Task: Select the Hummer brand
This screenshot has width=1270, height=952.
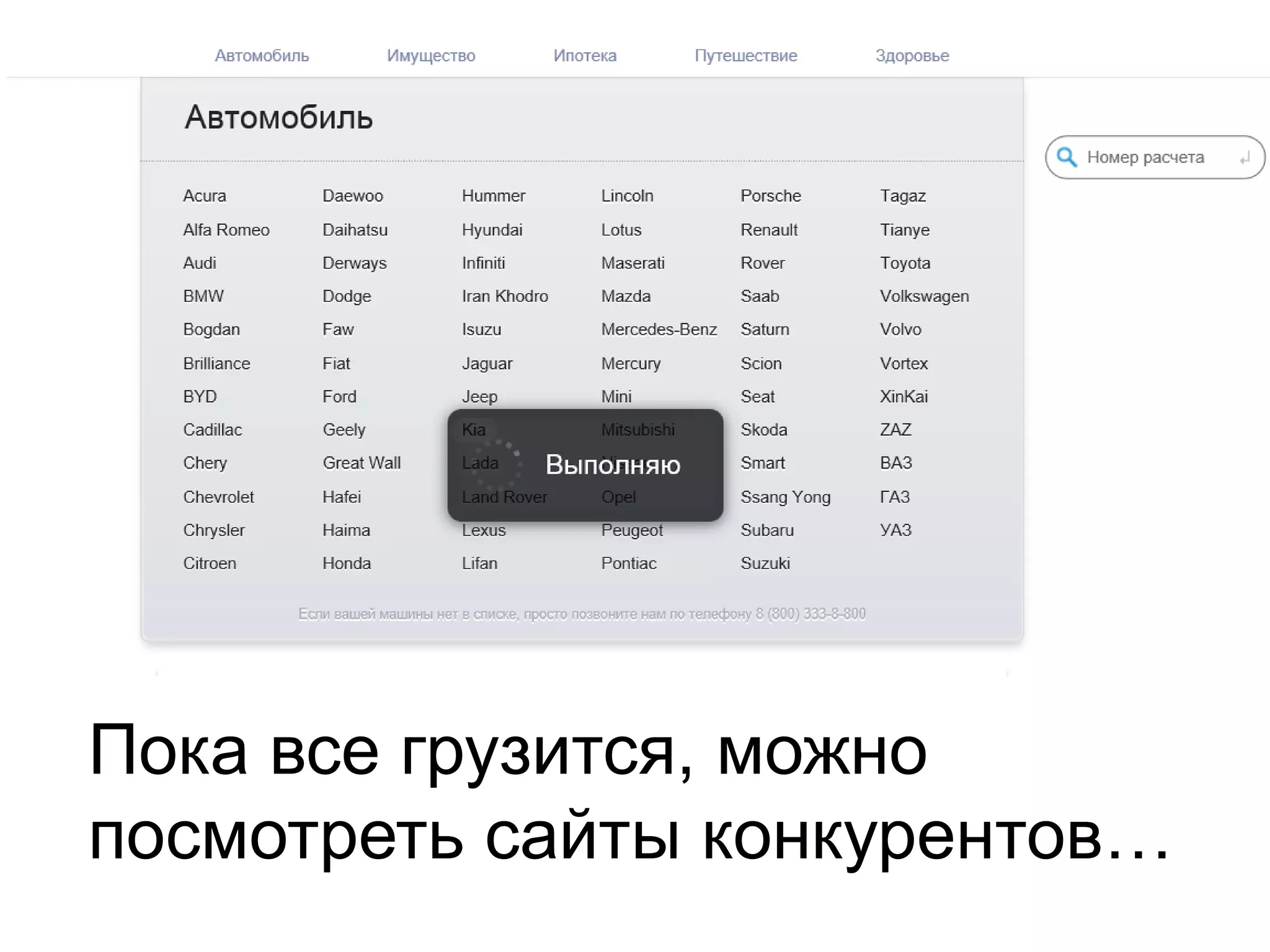Action: click(494, 196)
